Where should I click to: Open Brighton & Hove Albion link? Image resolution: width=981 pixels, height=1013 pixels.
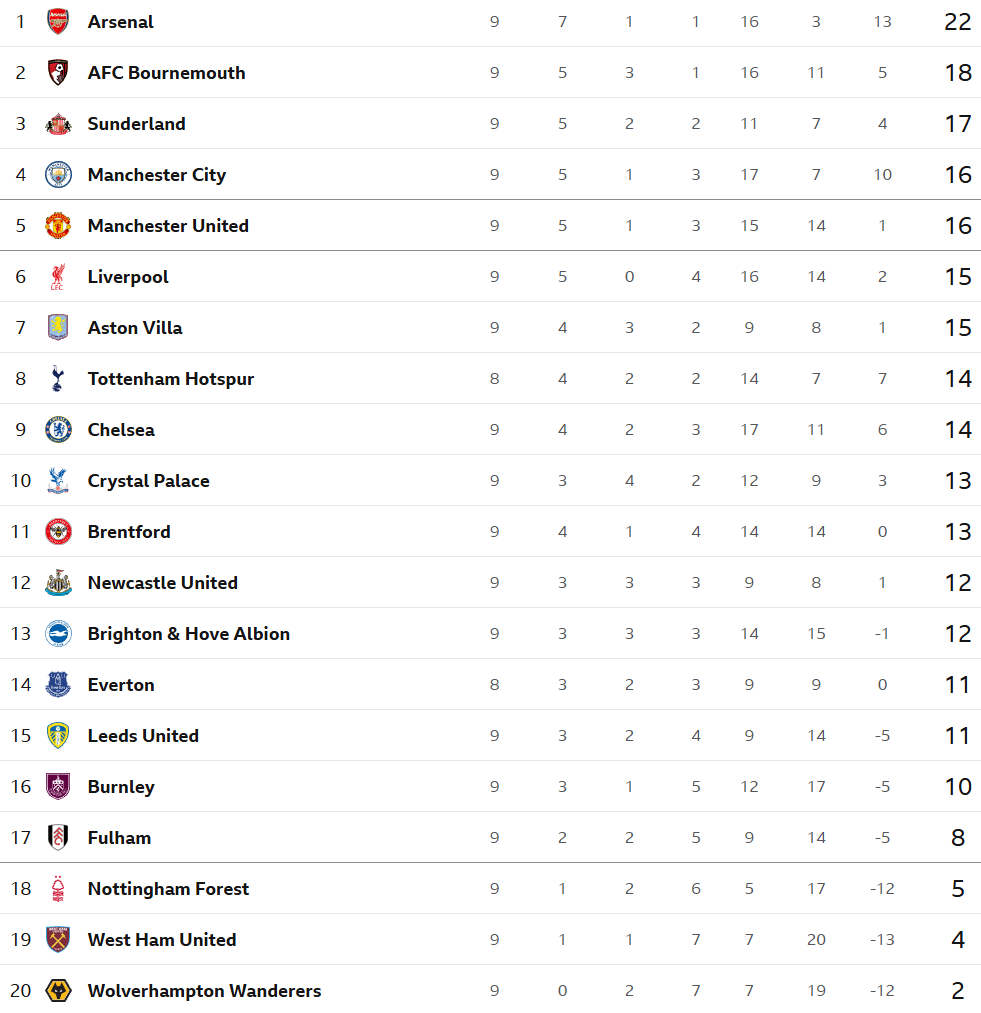(x=189, y=634)
